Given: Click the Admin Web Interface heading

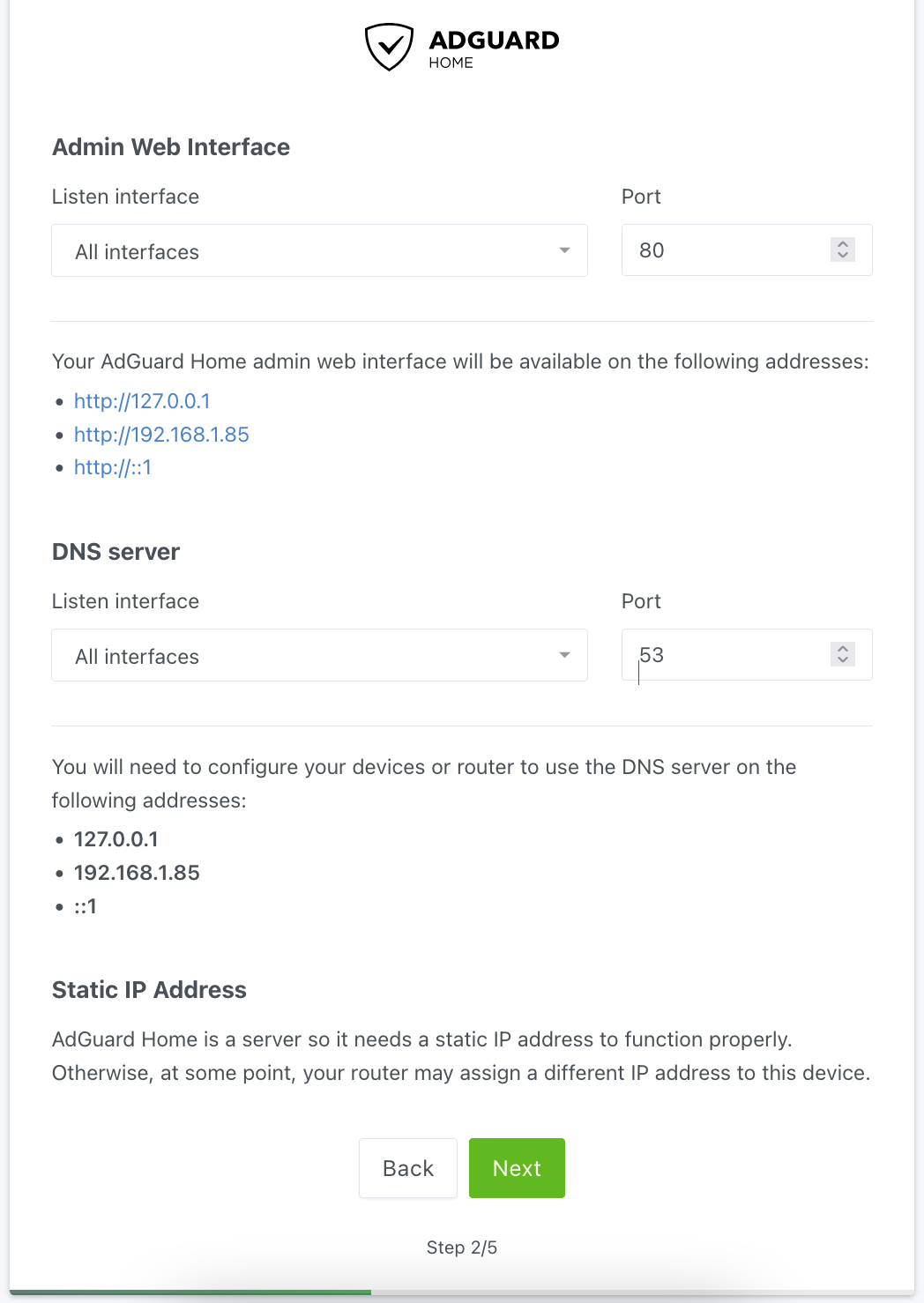Looking at the screenshot, I should [171, 147].
